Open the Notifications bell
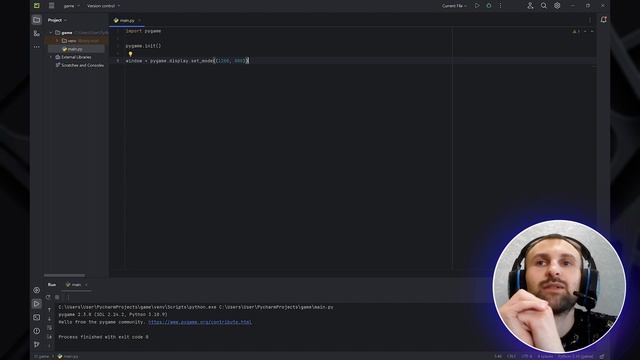Screen dimensions: 640x360 coord(604,20)
